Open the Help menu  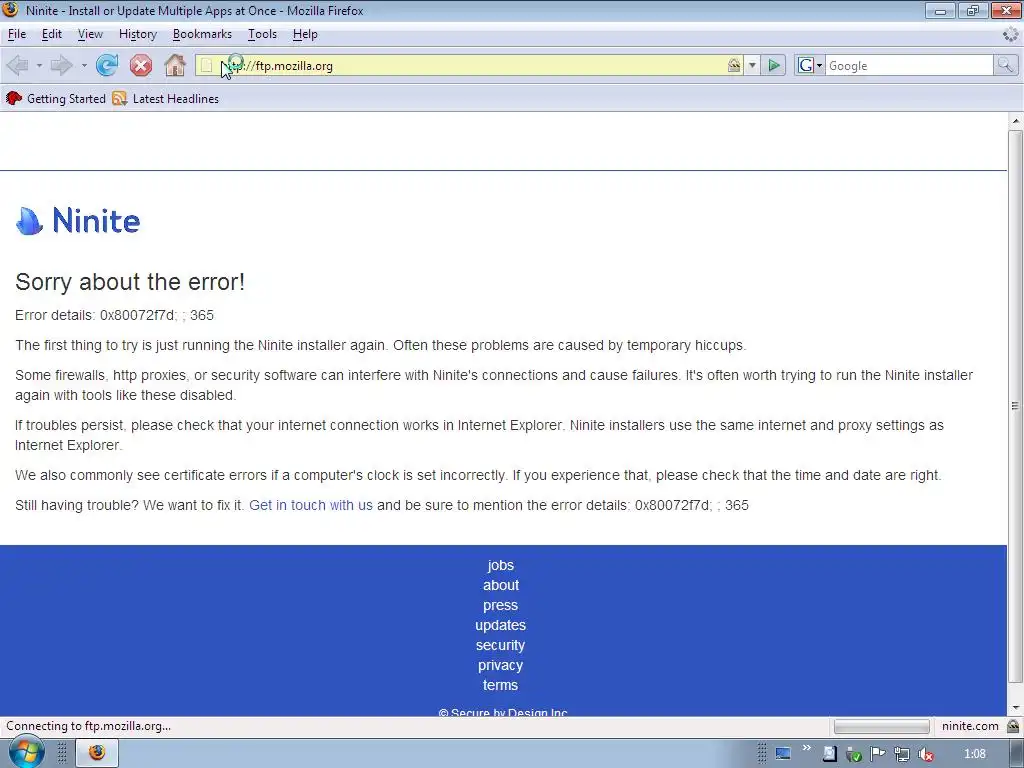[305, 34]
